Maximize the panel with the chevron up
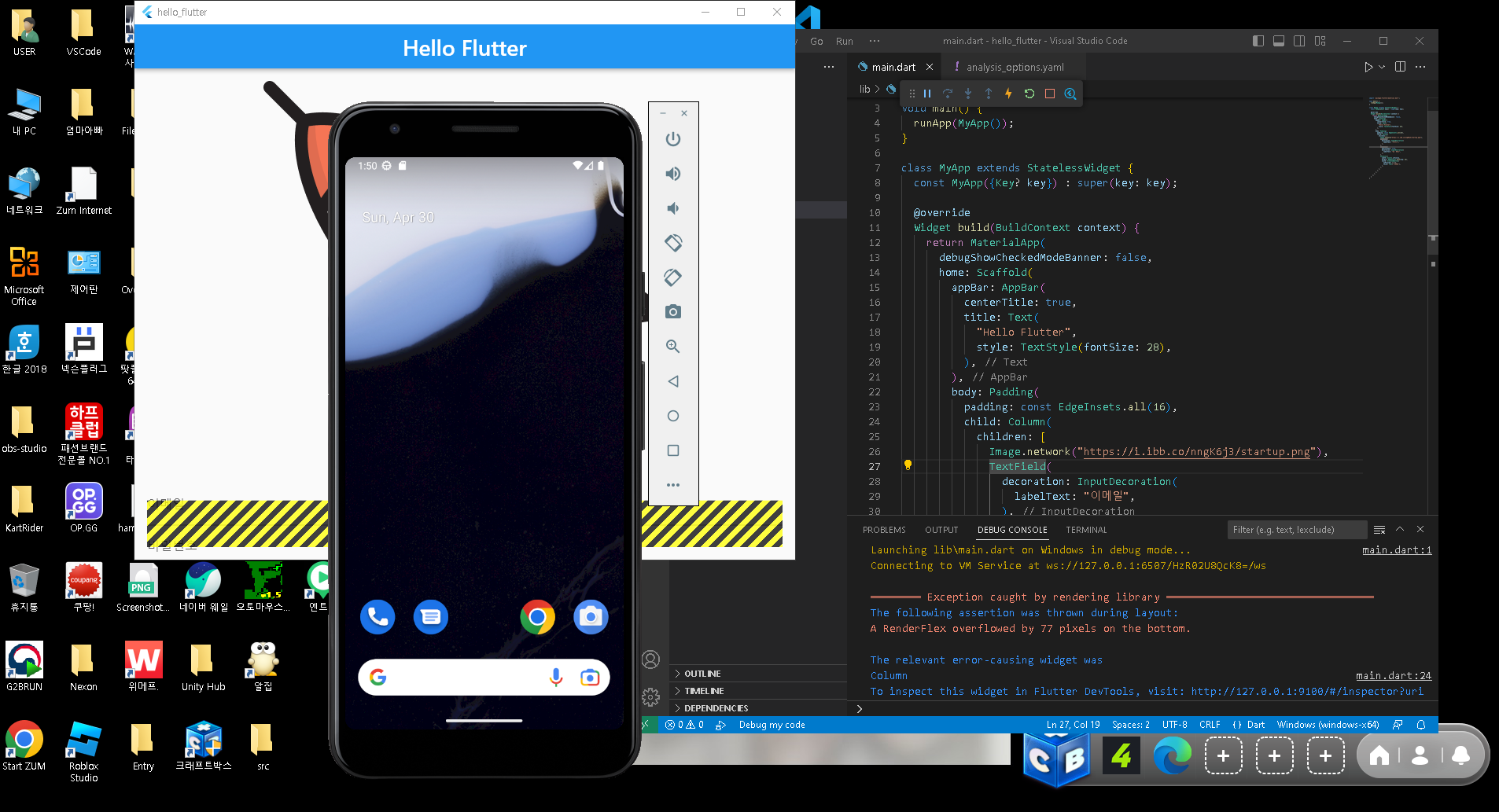Screen dimensions: 1499x812 pos(1400,529)
